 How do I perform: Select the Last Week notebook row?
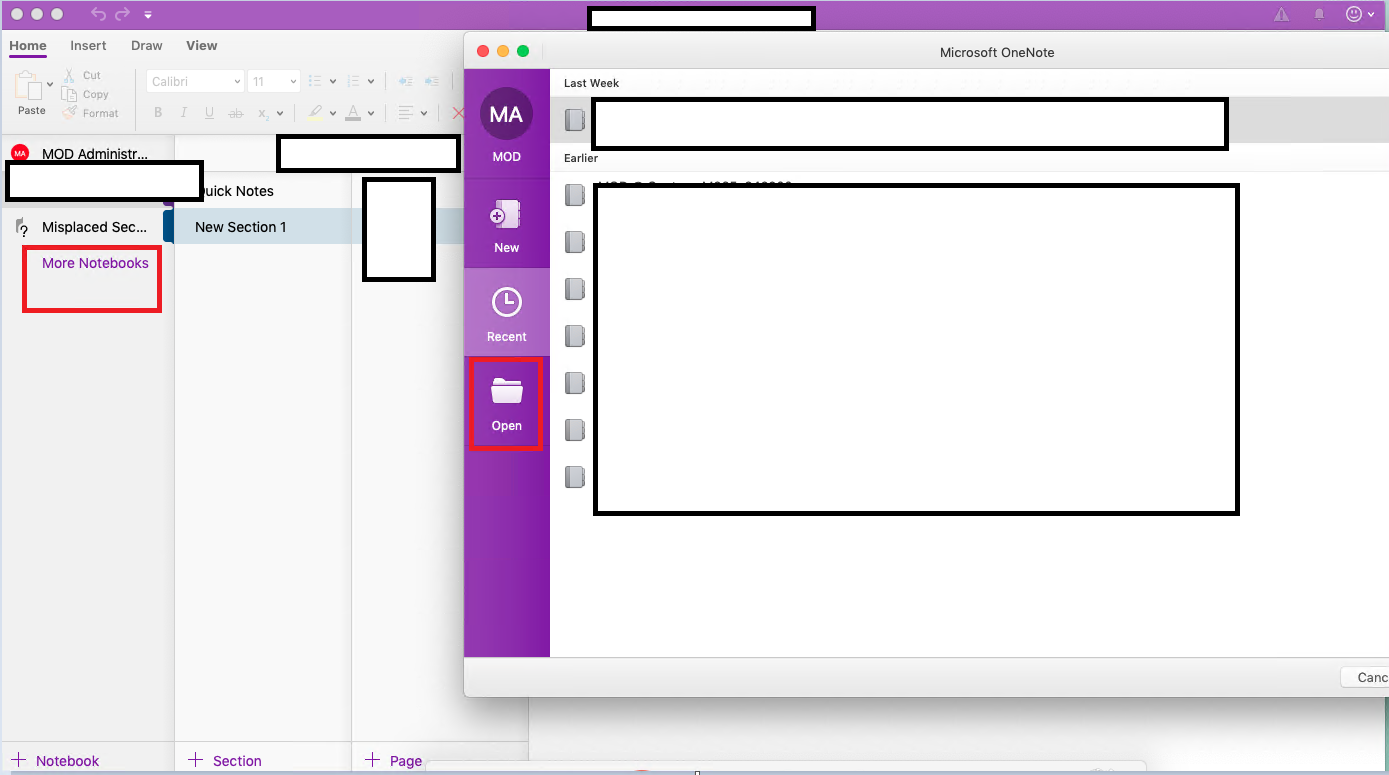pos(969,120)
